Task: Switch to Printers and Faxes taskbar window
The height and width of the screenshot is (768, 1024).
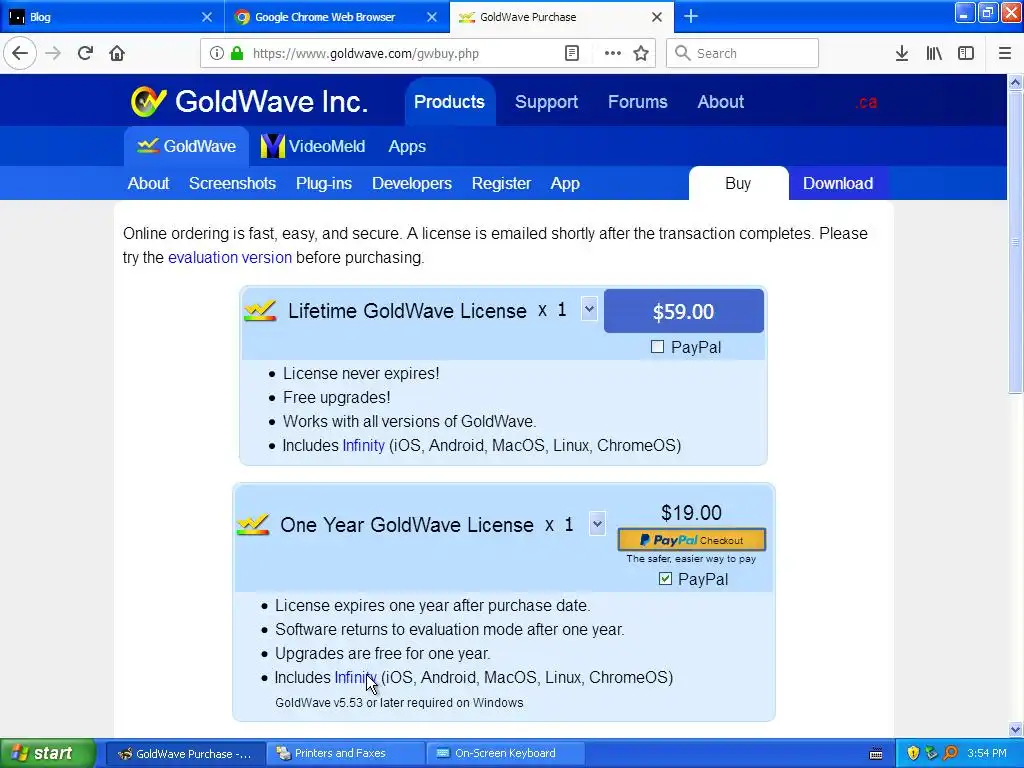Action: [346, 753]
